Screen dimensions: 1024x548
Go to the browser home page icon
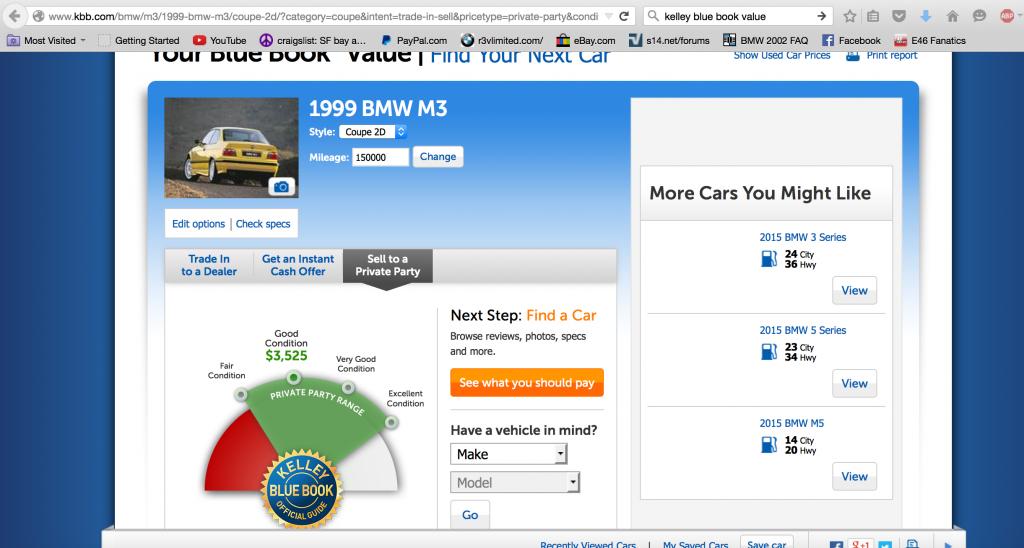tap(952, 16)
